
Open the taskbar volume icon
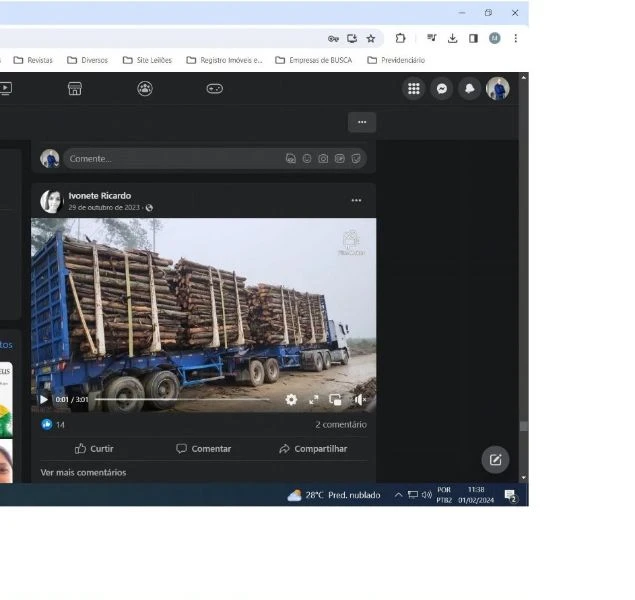[426, 495]
